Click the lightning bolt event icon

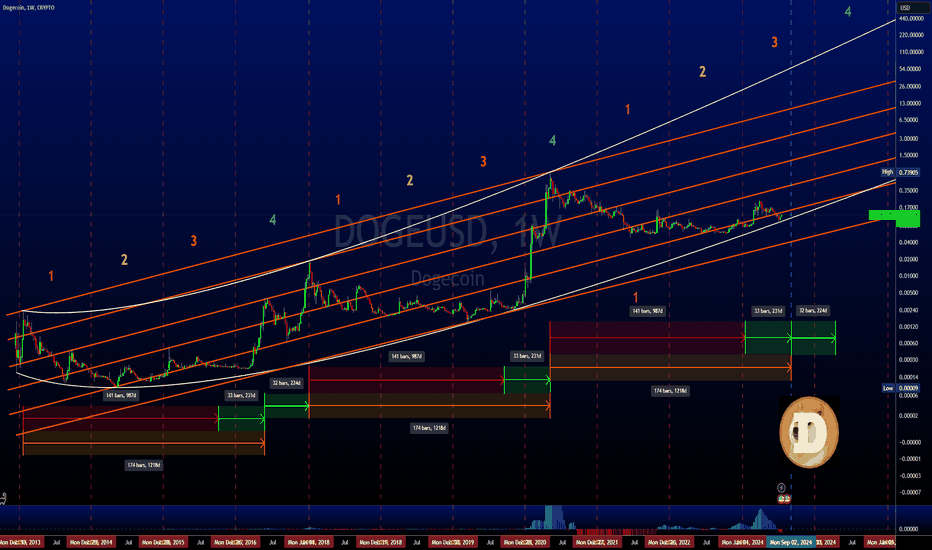pos(781,488)
